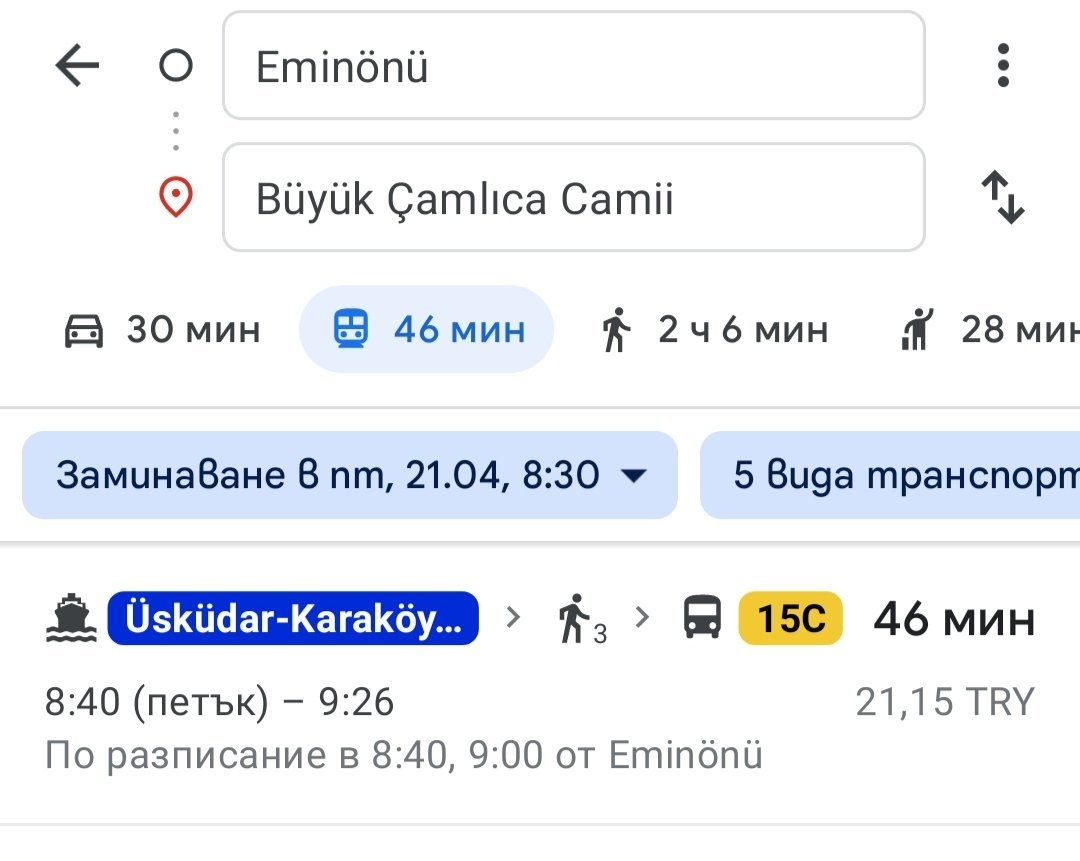Tap the Üsküdar-Karaköy ferry line badge

(293, 619)
